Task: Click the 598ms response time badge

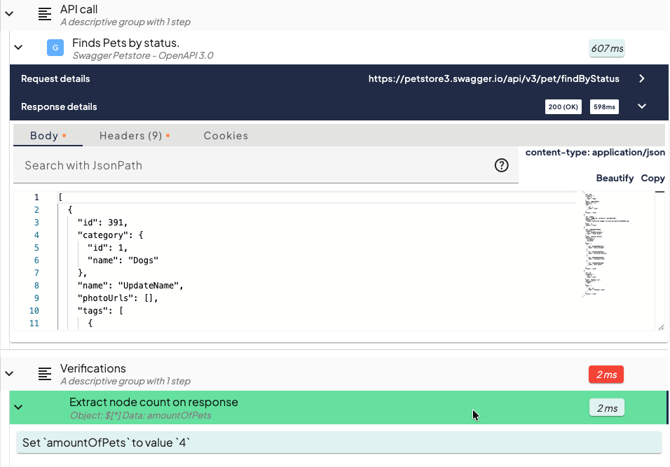Action: click(x=603, y=107)
